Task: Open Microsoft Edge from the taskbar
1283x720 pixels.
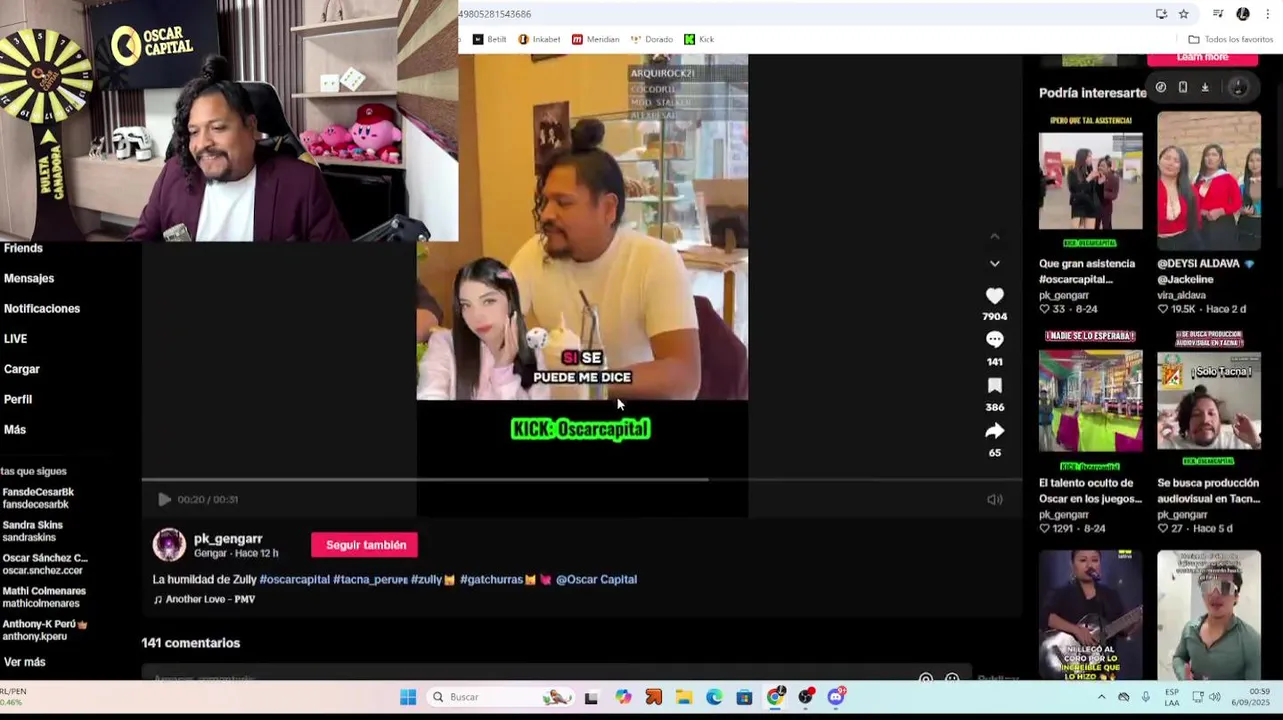Action: point(714,697)
